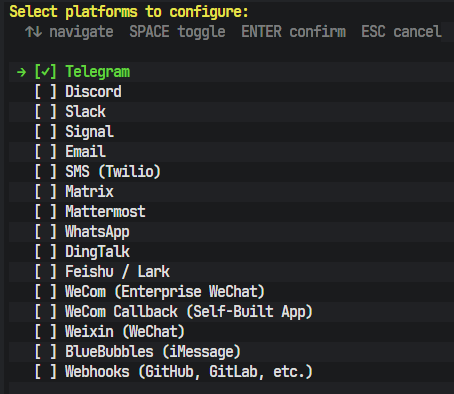Check the Discord checkbox
Image resolution: width=454 pixels, height=394 pixels.
[46, 92]
